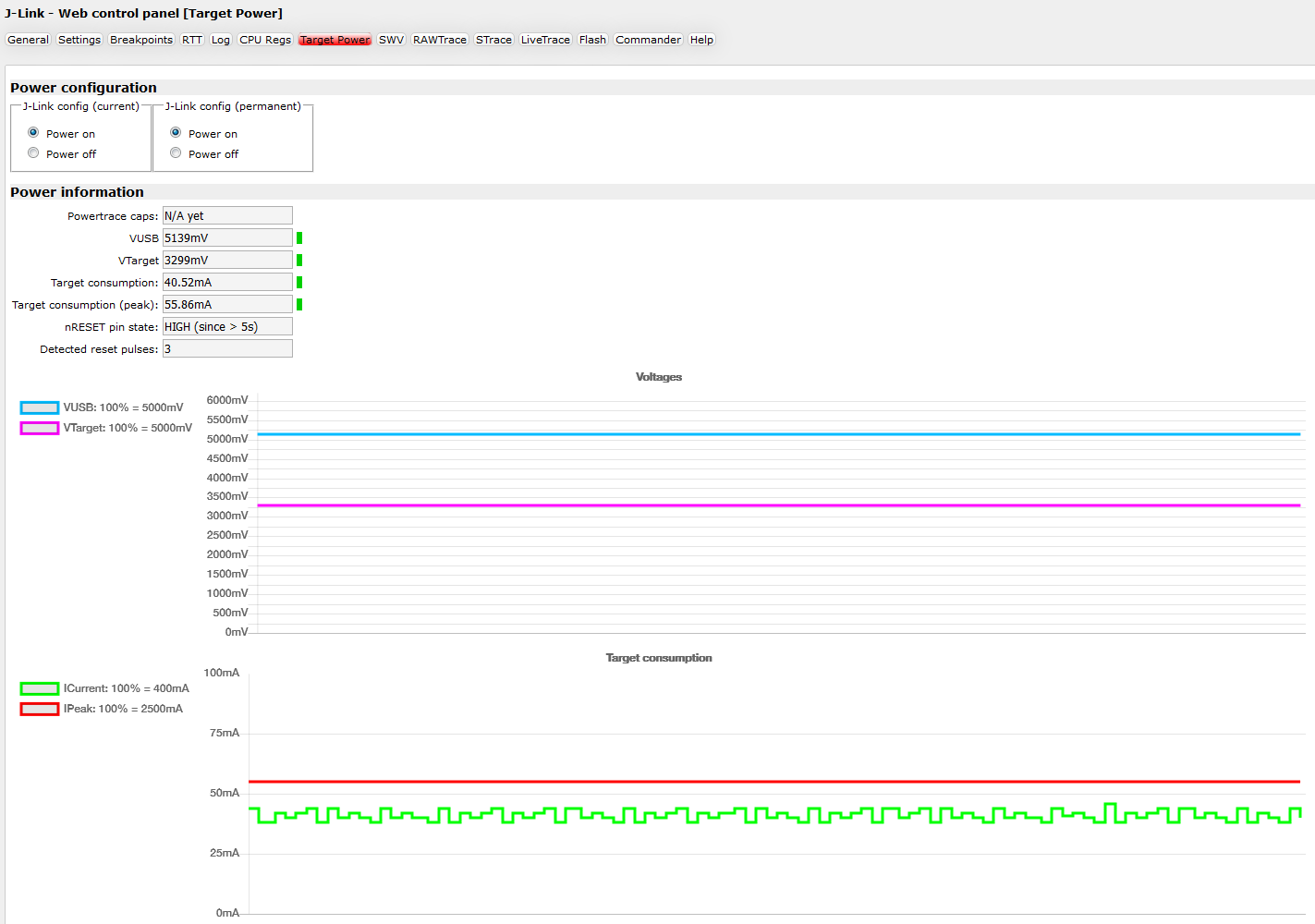Open the CPU Regs tab
The width and height of the screenshot is (1315, 924).
pyautogui.click(x=265, y=40)
